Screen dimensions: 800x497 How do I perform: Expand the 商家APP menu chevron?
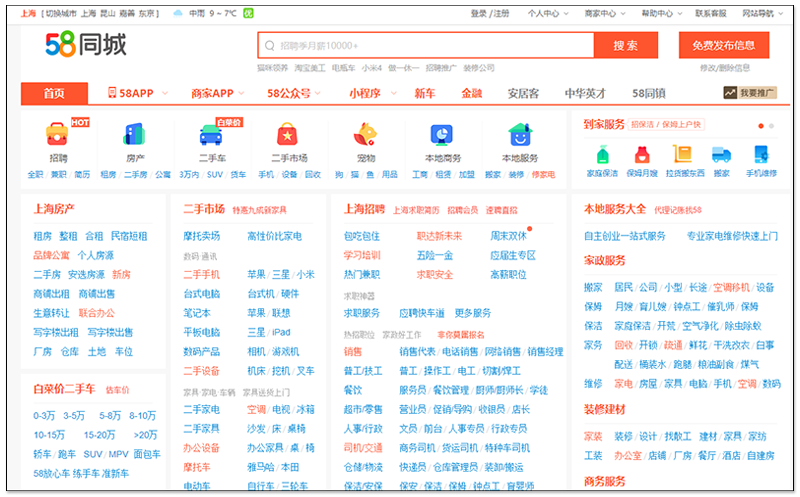point(241,93)
